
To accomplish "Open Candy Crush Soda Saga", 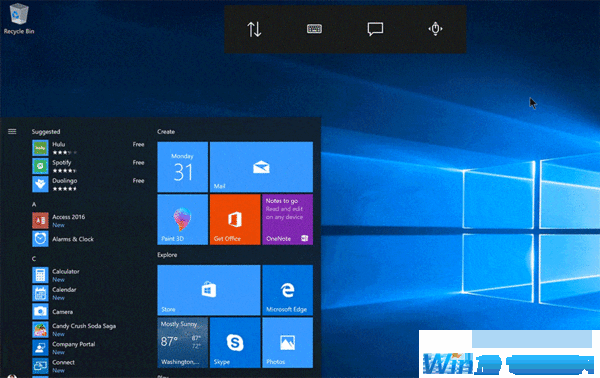I will click(x=88, y=329).
